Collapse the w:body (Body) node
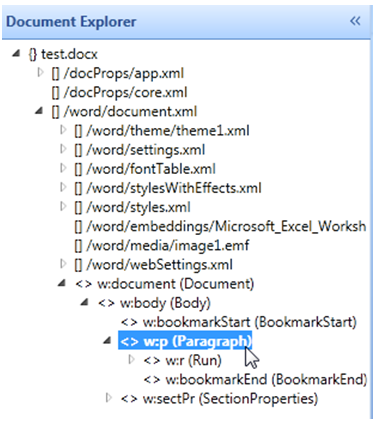The width and height of the screenshot is (375, 422). coord(85,302)
